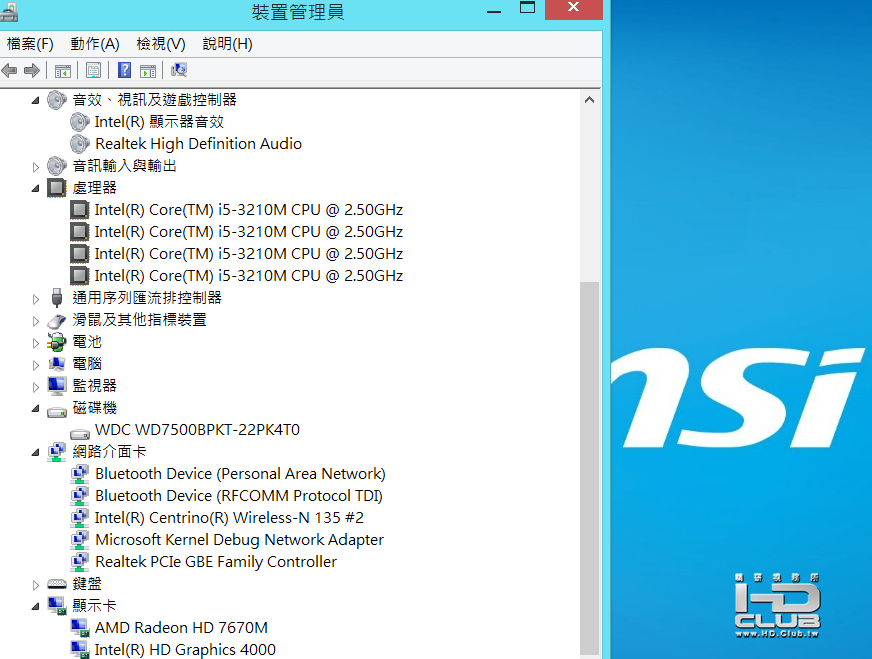The image size is (872, 659).
Task: Click the Realtek High Definition Audio speaker icon
Action: (80, 144)
